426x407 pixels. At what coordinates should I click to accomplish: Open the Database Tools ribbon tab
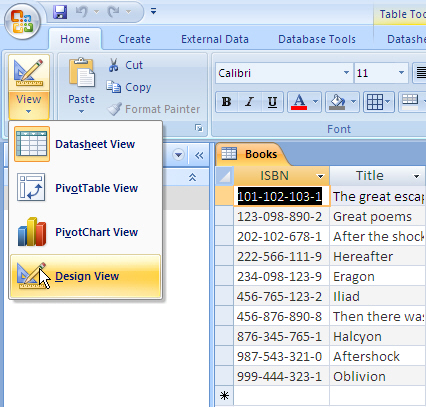point(317,39)
